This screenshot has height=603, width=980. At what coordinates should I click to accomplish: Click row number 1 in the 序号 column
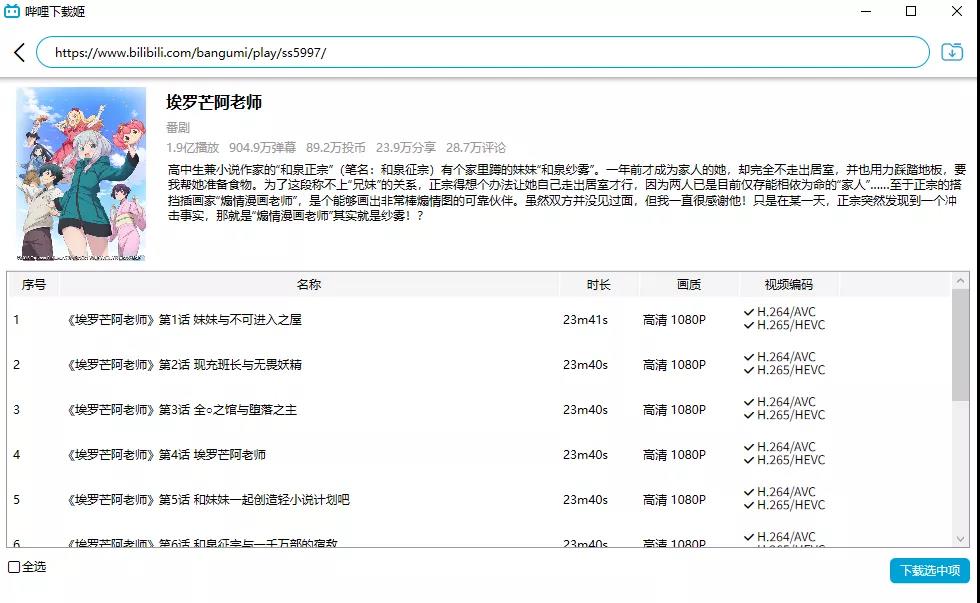16,320
